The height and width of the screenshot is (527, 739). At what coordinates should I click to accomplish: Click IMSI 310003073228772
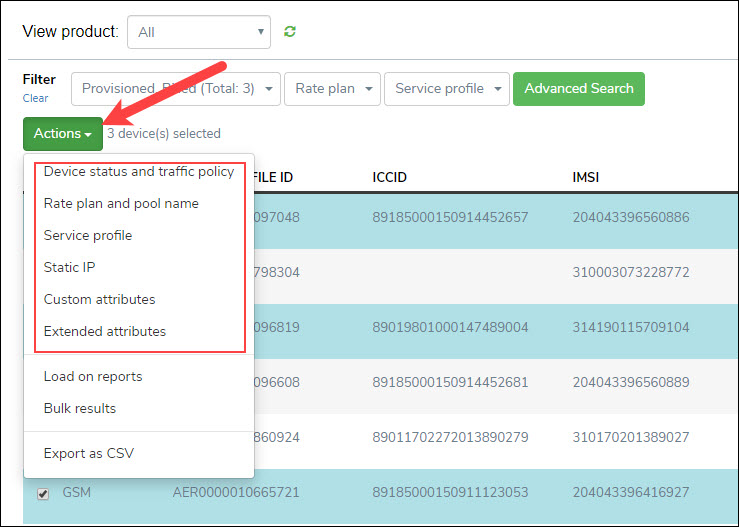pyautogui.click(x=631, y=272)
